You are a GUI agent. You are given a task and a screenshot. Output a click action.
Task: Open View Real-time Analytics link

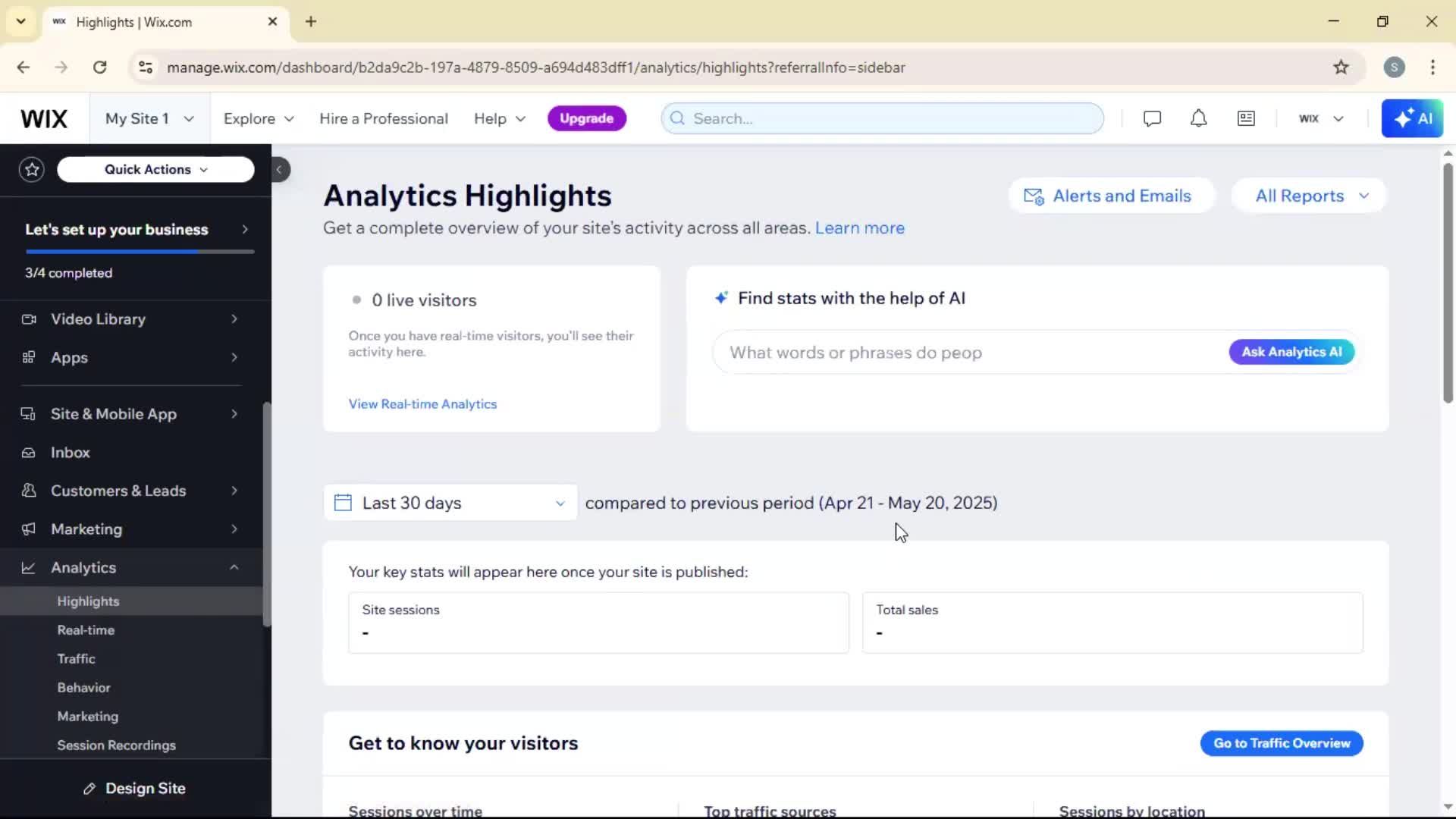pyautogui.click(x=422, y=404)
